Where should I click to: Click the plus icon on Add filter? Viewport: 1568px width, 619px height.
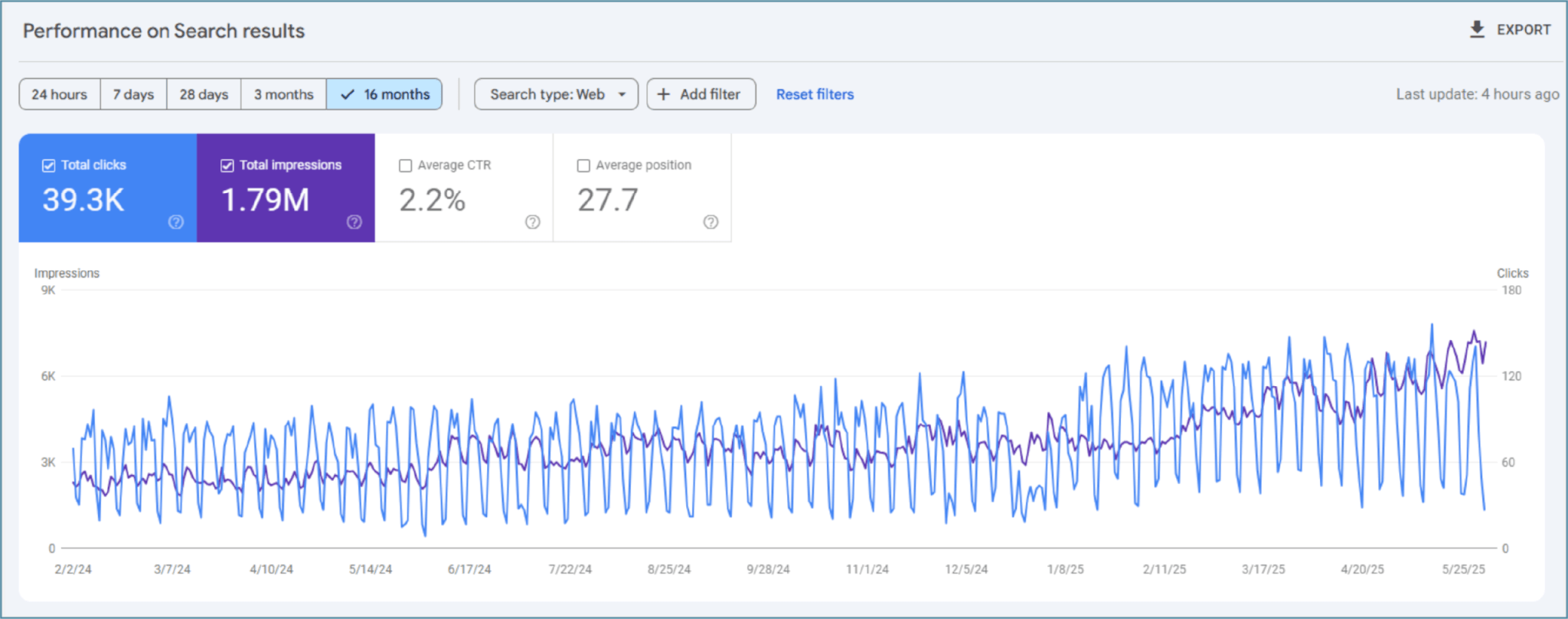[664, 94]
